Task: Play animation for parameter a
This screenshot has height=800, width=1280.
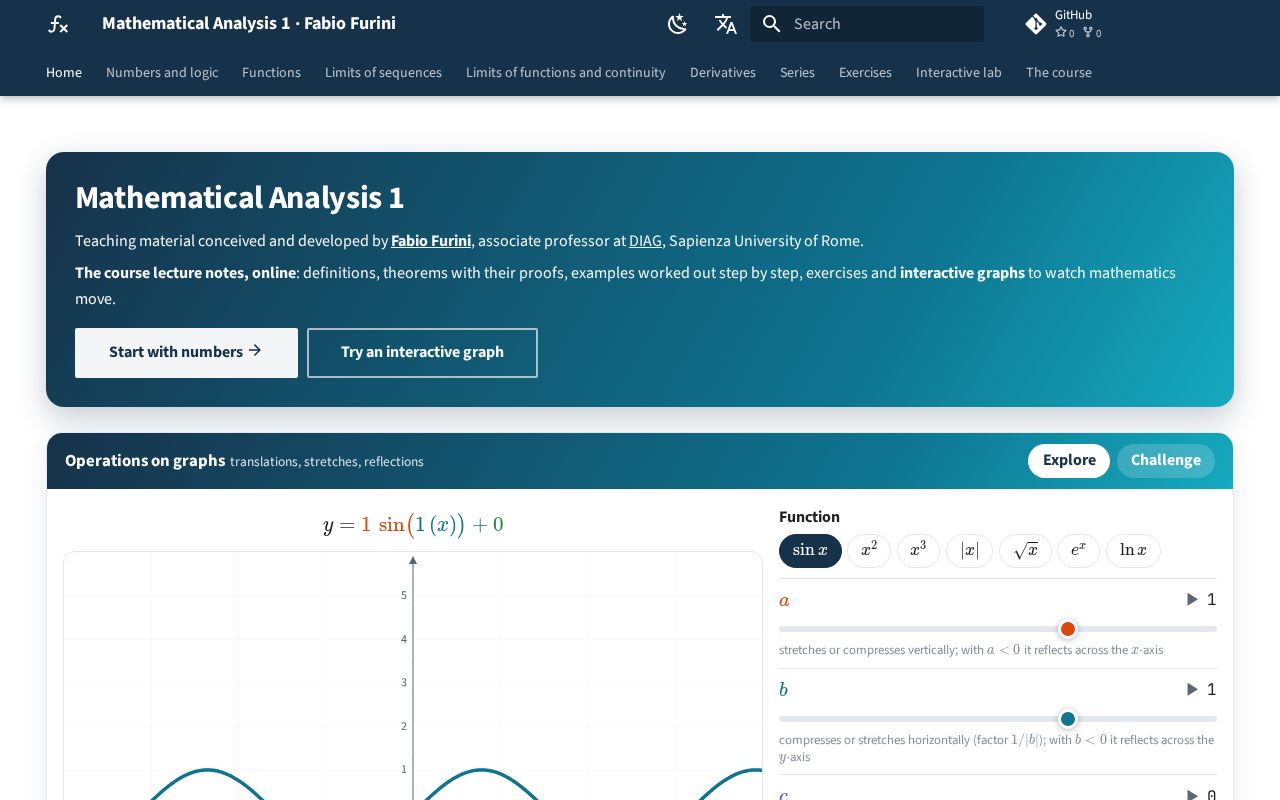Action: click(x=1192, y=599)
